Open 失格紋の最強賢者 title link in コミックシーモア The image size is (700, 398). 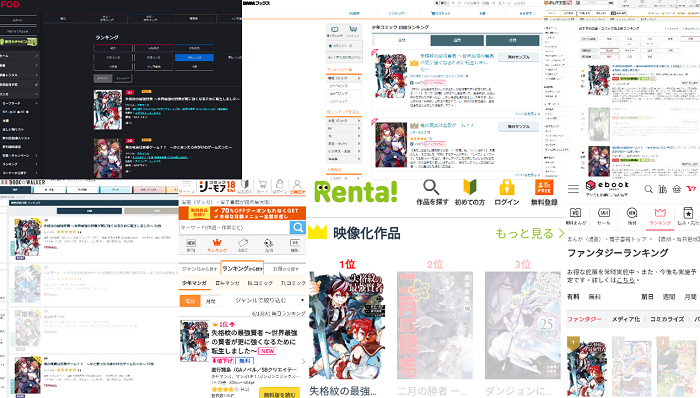[254, 342]
